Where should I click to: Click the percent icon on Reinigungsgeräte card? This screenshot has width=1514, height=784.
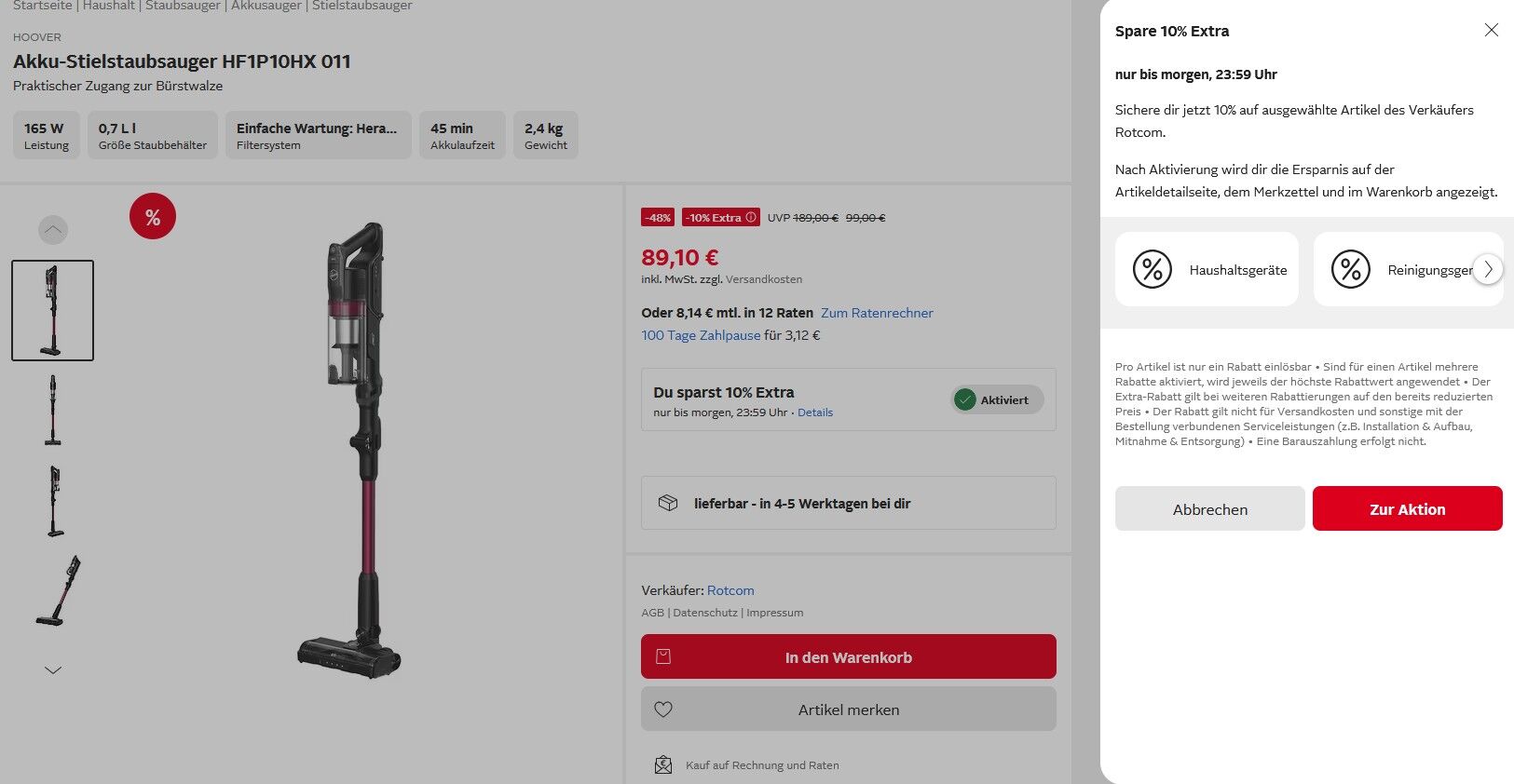coord(1350,270)
